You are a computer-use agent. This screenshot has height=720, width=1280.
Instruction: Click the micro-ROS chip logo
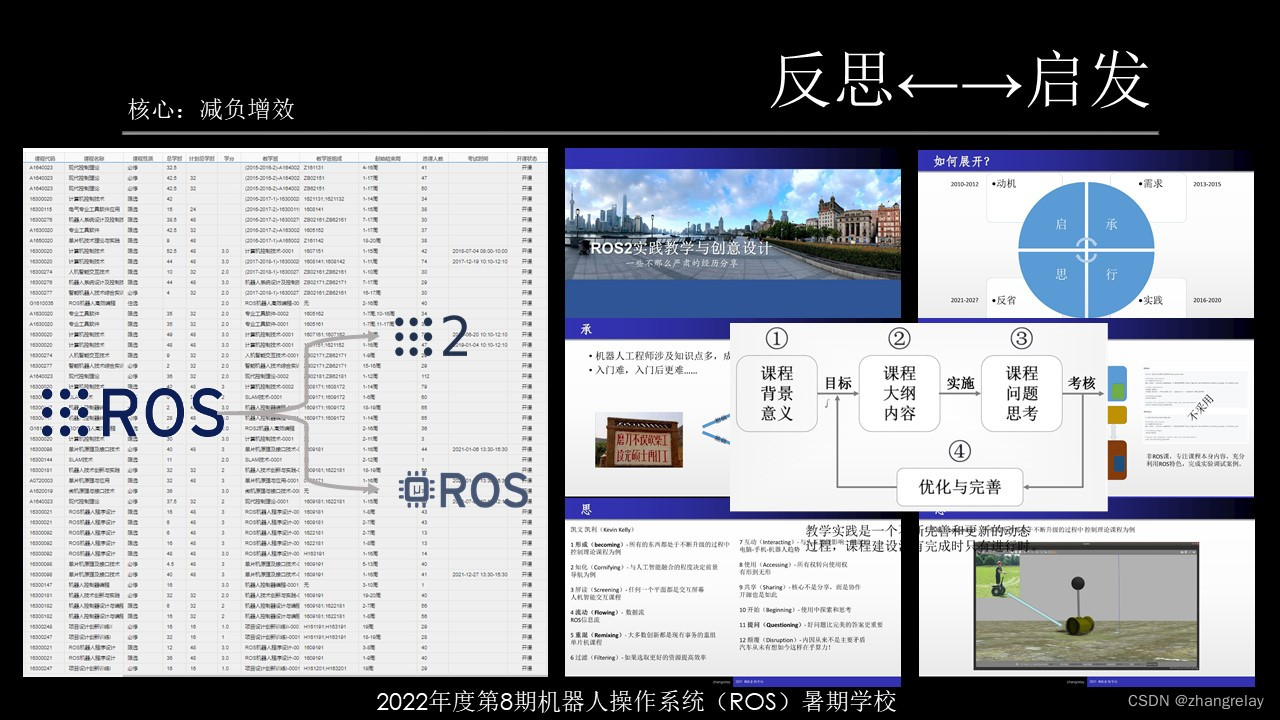(464, 491)
